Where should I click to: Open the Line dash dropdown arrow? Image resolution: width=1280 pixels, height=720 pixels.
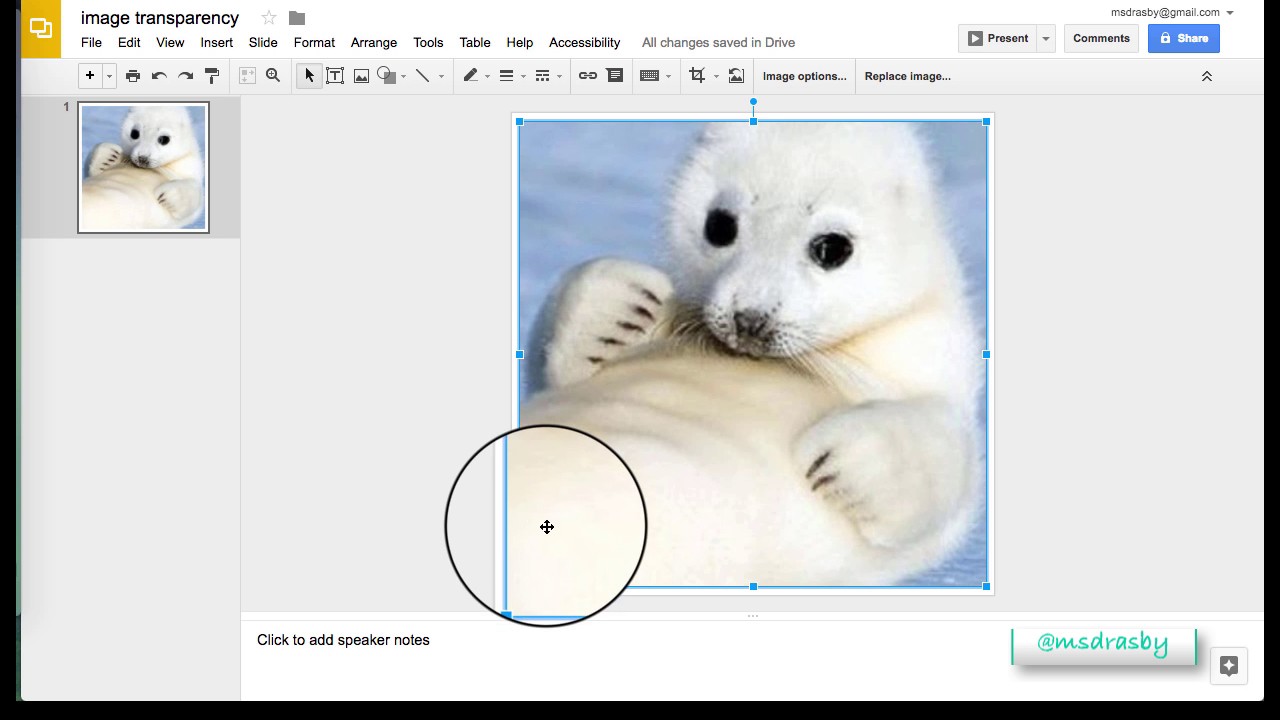pyautogui.click(x=559, y=77)
